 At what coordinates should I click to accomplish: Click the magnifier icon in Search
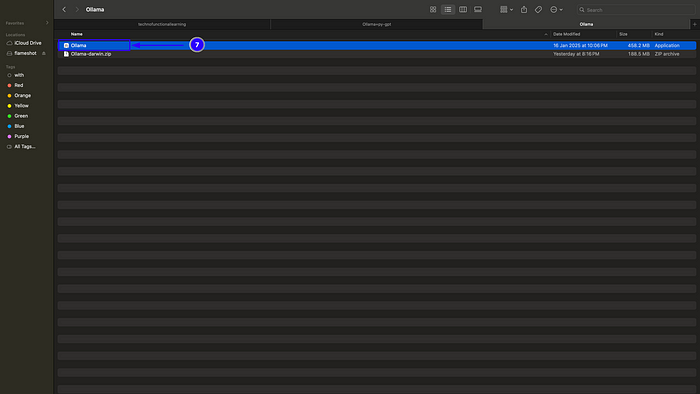(582, 10)
